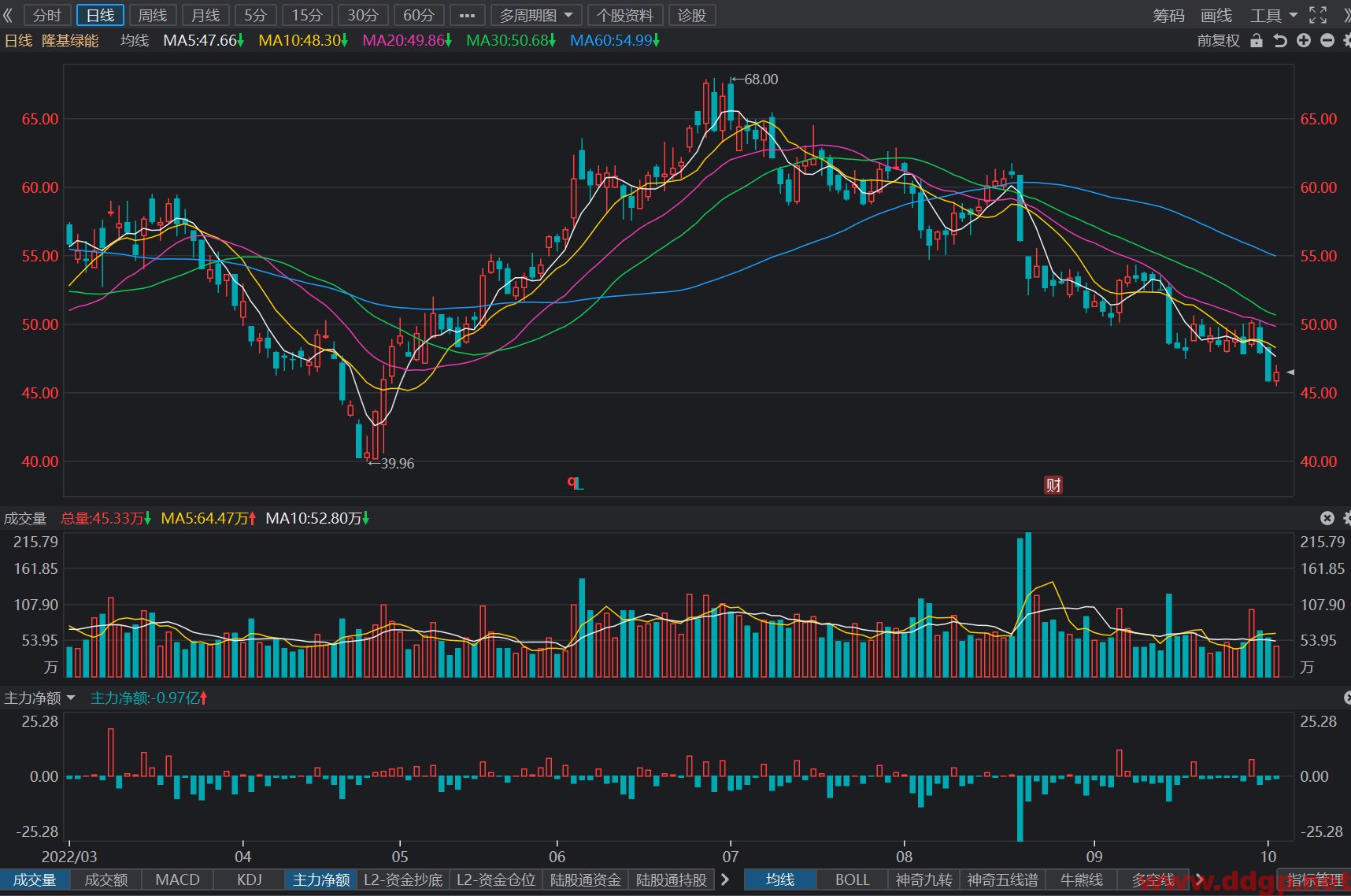Click the 39.96 low price marker
1351x896 pixels.
(391, 464)
